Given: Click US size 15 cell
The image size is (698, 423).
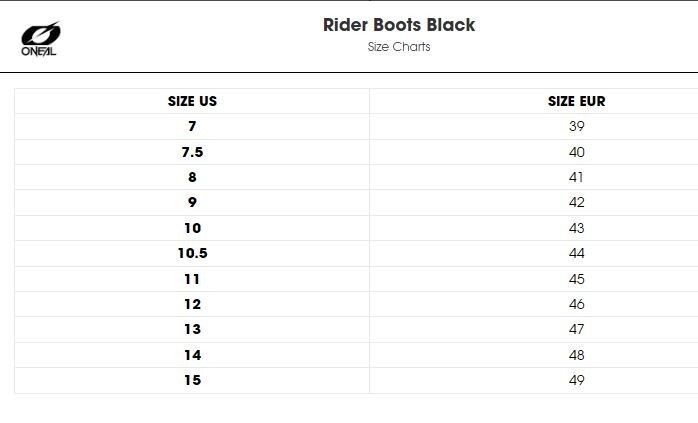Looking at the screenshot, I should (x=192, y=380).
